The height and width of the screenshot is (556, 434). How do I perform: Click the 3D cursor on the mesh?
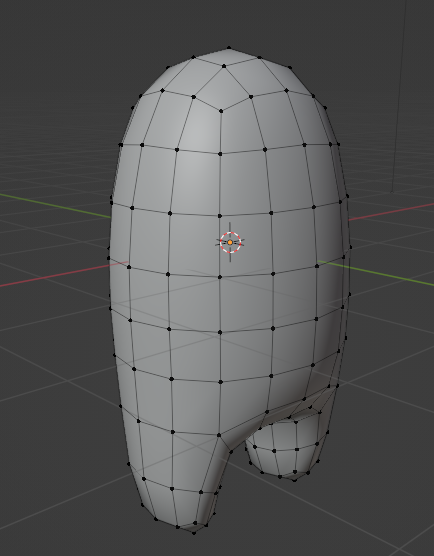(x=230, y=243)
